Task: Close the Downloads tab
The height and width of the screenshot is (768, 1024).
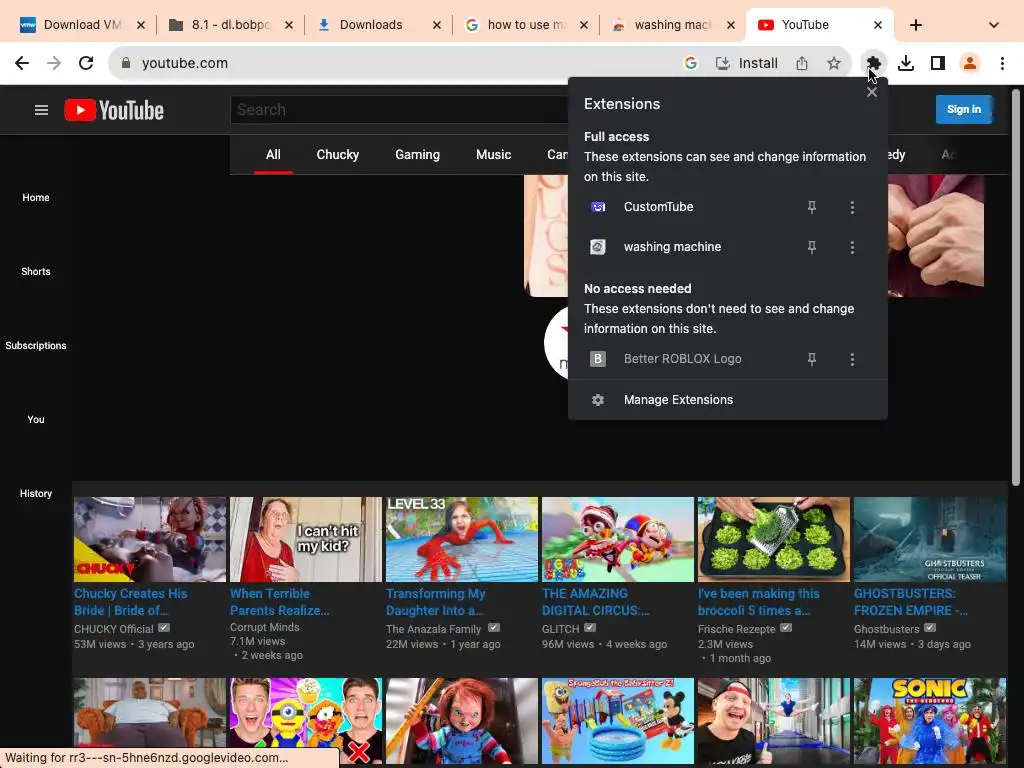Action: click(437, 25)
